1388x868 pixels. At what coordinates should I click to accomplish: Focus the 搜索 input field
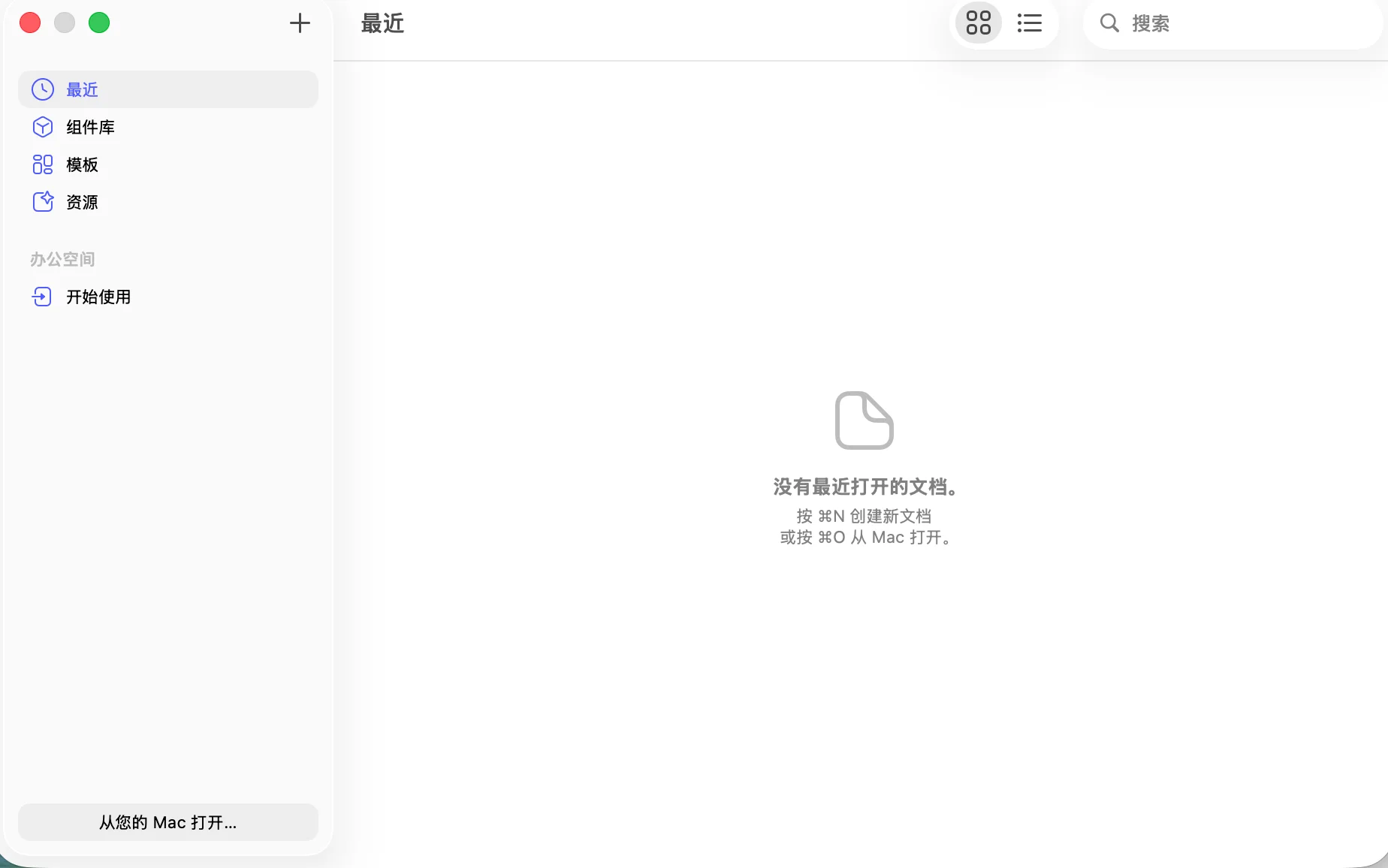(1233, 23)
